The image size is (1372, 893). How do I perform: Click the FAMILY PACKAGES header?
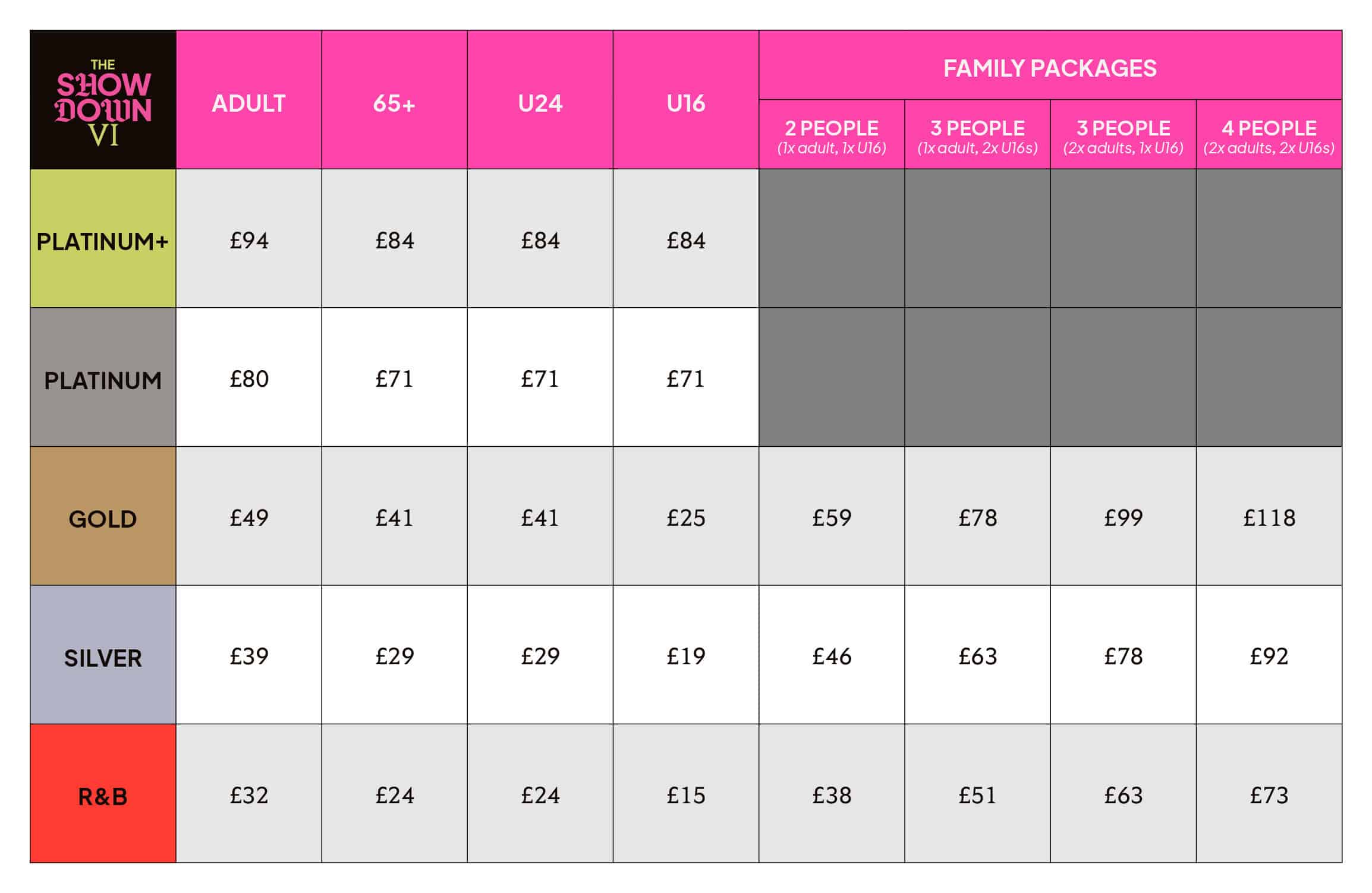[x=1050, y=68]
